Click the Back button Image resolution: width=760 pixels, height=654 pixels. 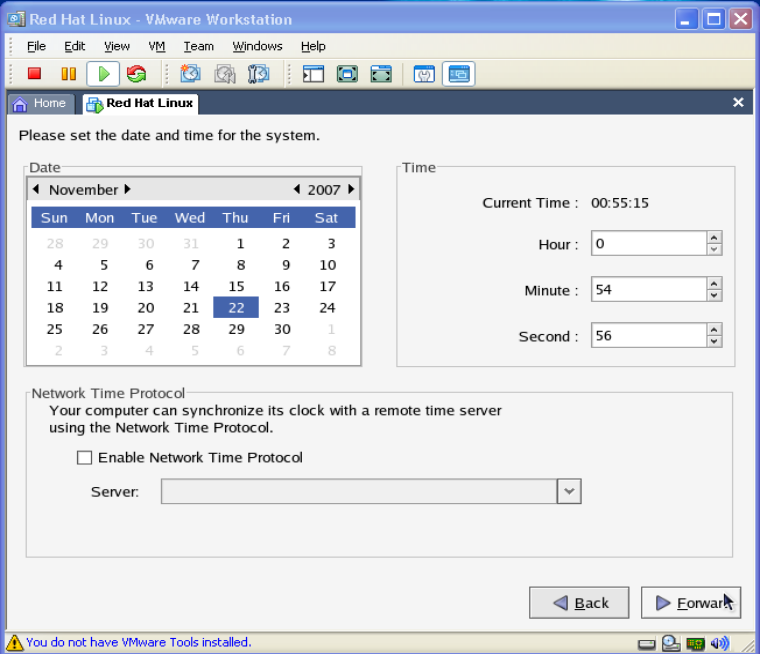tap(579, 603)
